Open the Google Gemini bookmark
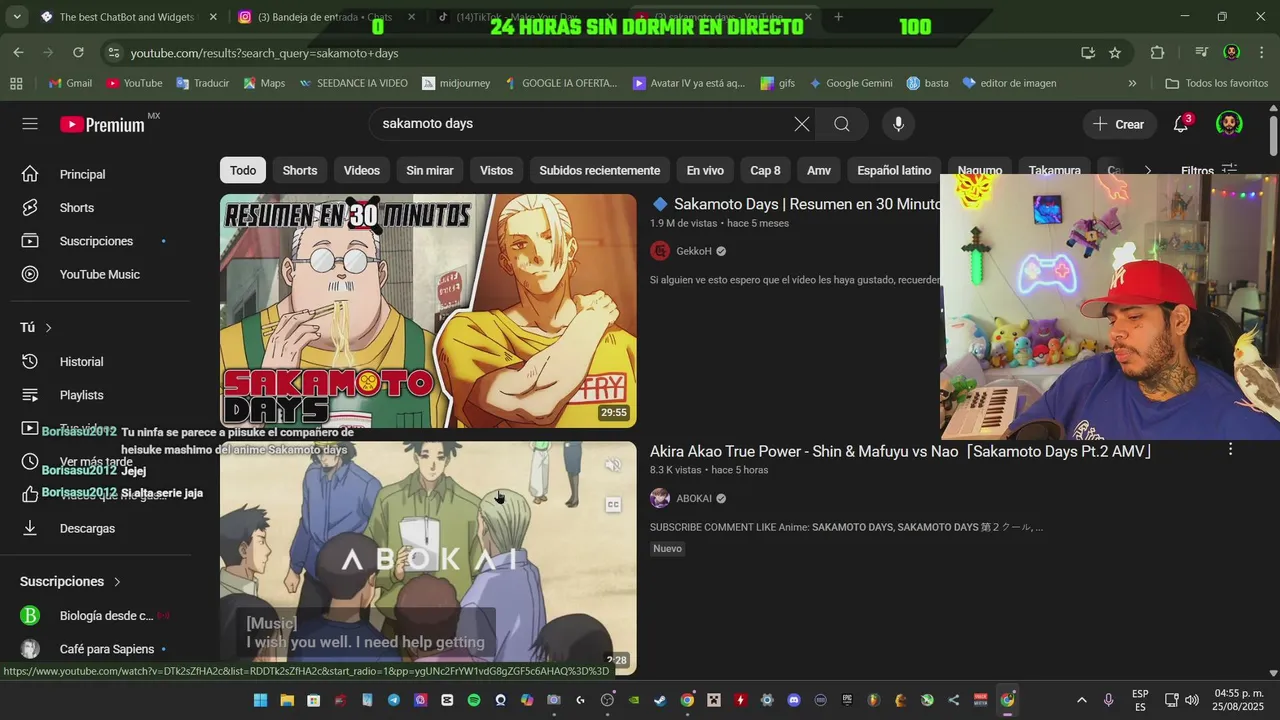 (x=850, y=83)
